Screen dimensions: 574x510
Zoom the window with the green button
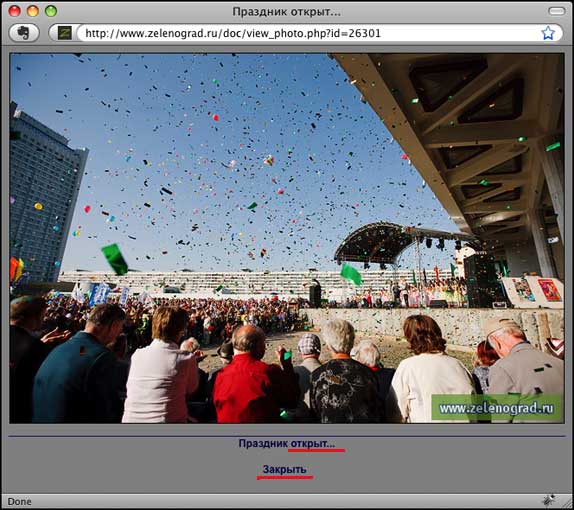(51, 11)
